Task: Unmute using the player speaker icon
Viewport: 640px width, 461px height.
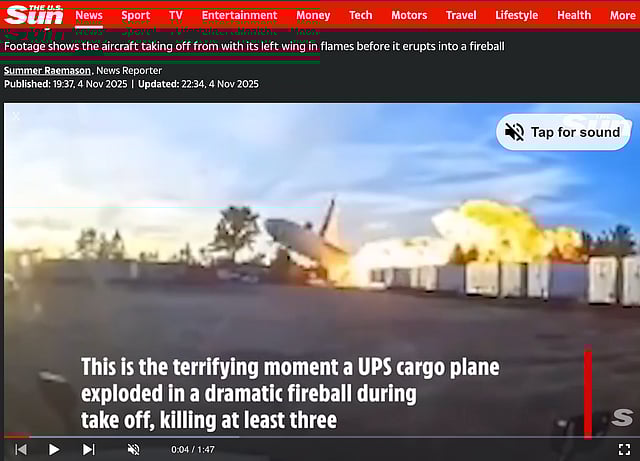Action: [x=133, y=450]
